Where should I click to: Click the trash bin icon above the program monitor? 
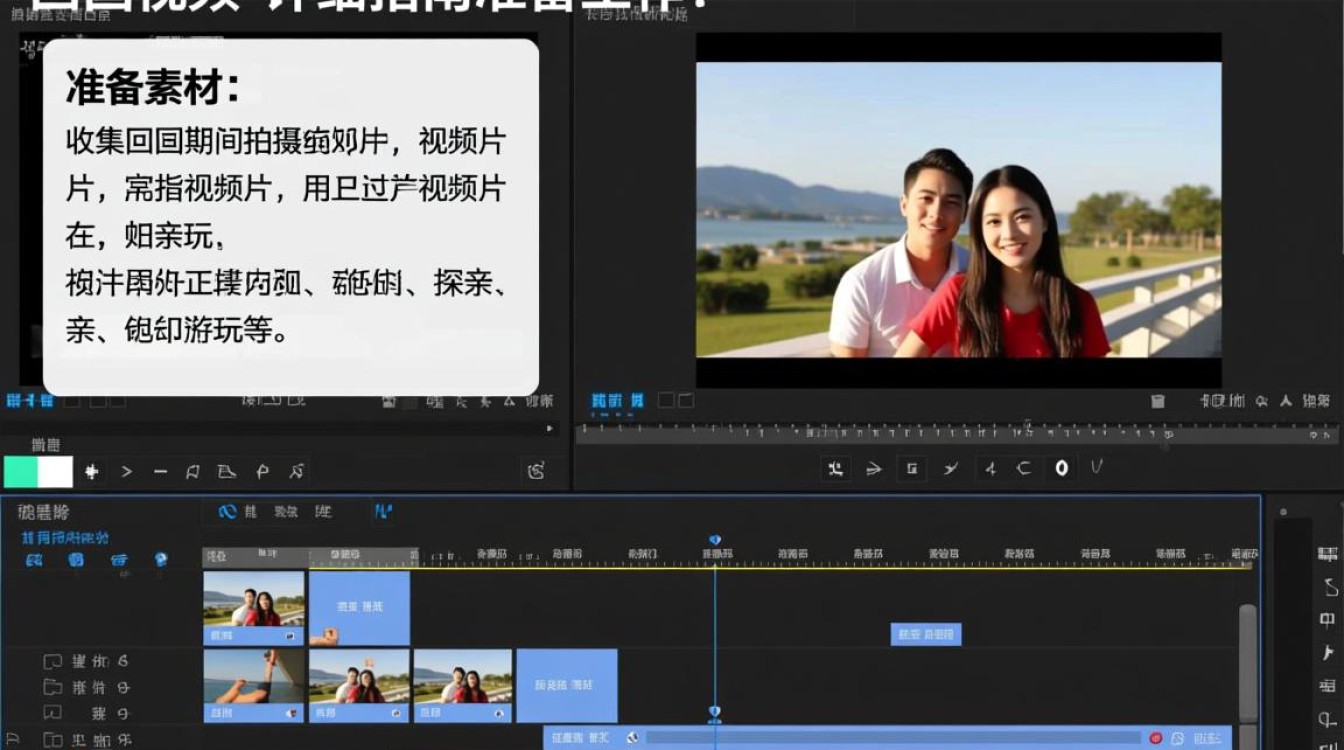1159,403
